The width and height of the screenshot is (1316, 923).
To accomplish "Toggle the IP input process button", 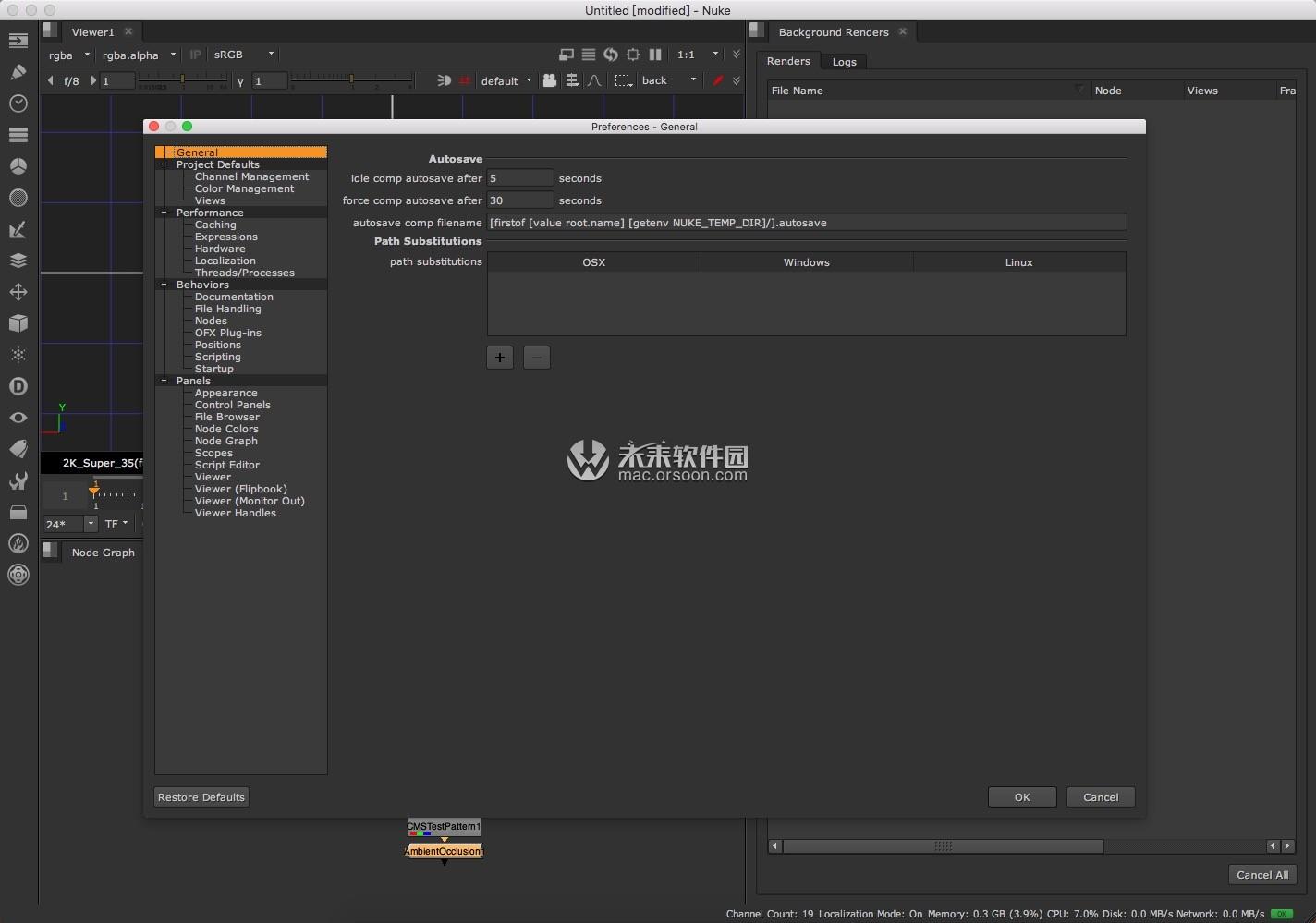I will pos(195,55).
